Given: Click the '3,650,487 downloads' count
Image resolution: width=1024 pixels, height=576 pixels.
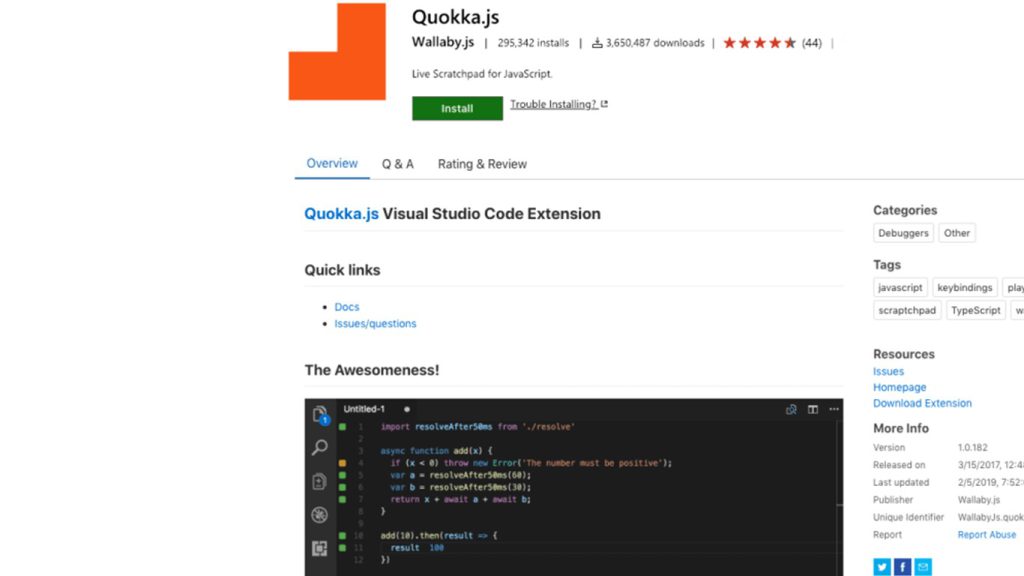Looking at the screenshot, I should pyautogui.click(x=655, y=43).
